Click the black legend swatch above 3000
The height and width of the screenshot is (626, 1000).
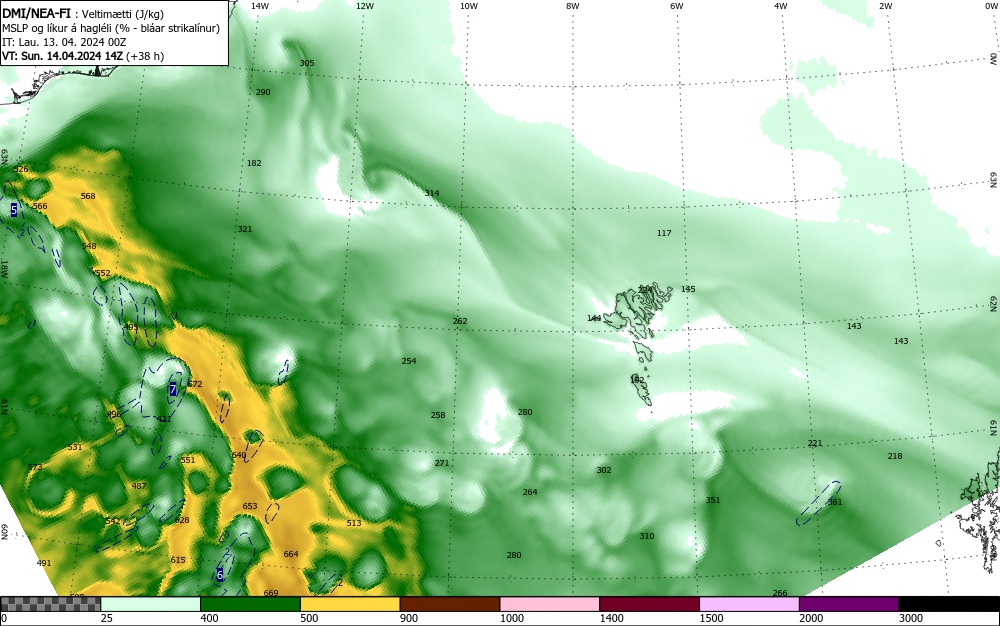click(949, 604)
